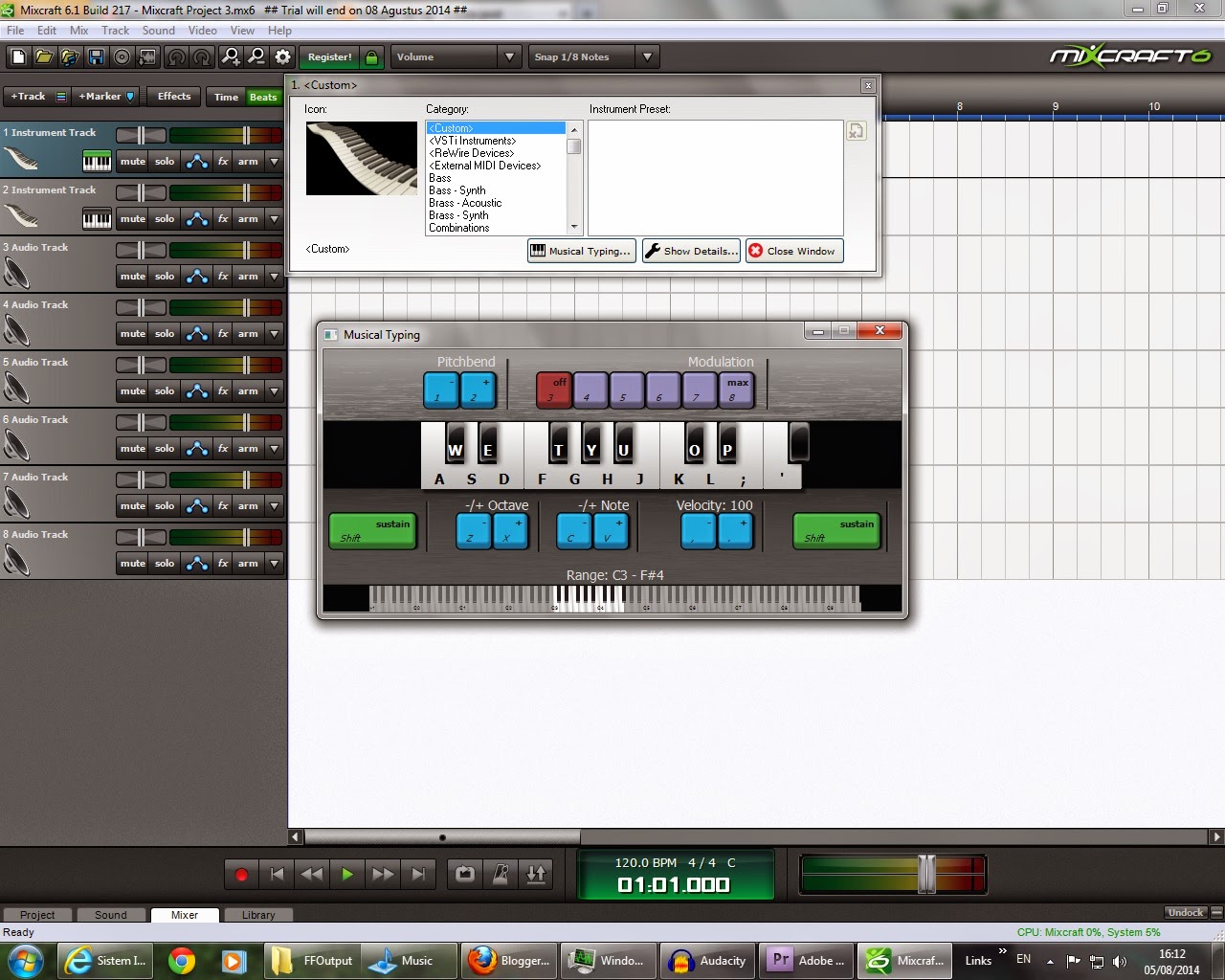This screenshot has height=980, width=1225.
Task: Click the keyboard icon on track 1
Action: pyautogui.click(x=97, y=162)
